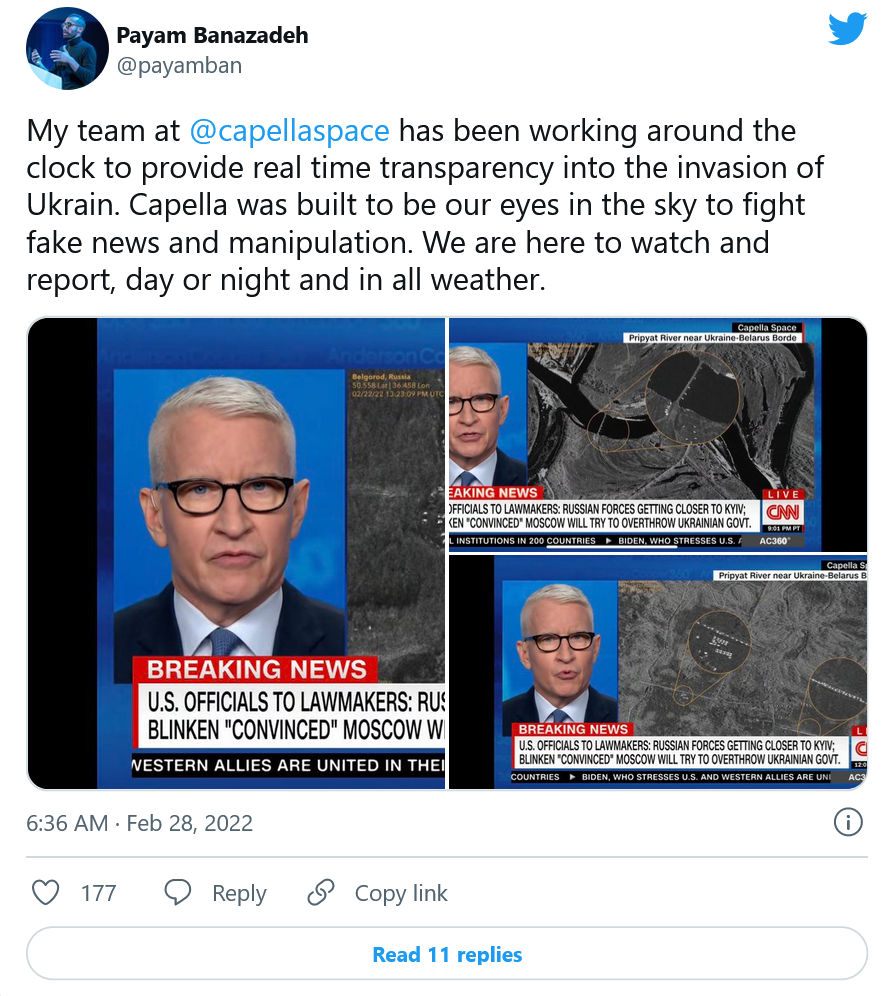The image size is (885, 996).
Task: Click the Reply text label
Action: [x=239, y=893]
